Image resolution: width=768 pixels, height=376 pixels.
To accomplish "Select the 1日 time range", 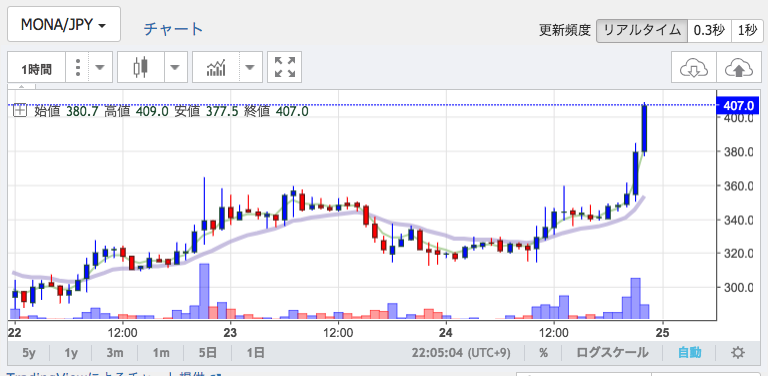I will click(256, 352).
